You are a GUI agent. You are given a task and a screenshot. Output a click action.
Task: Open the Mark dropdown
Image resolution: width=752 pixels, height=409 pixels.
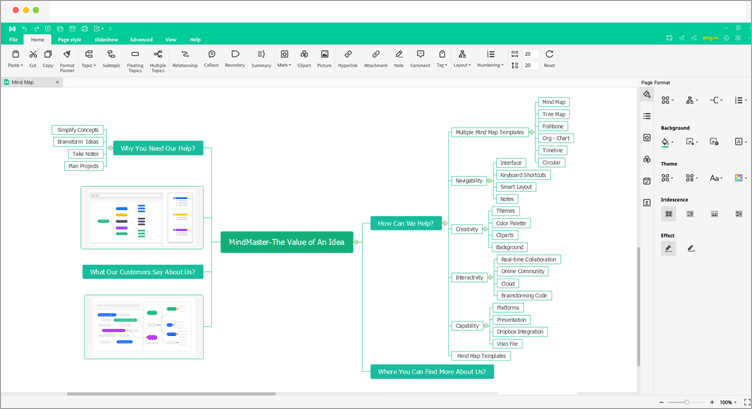pyautogui.click(x=284, y=58)
